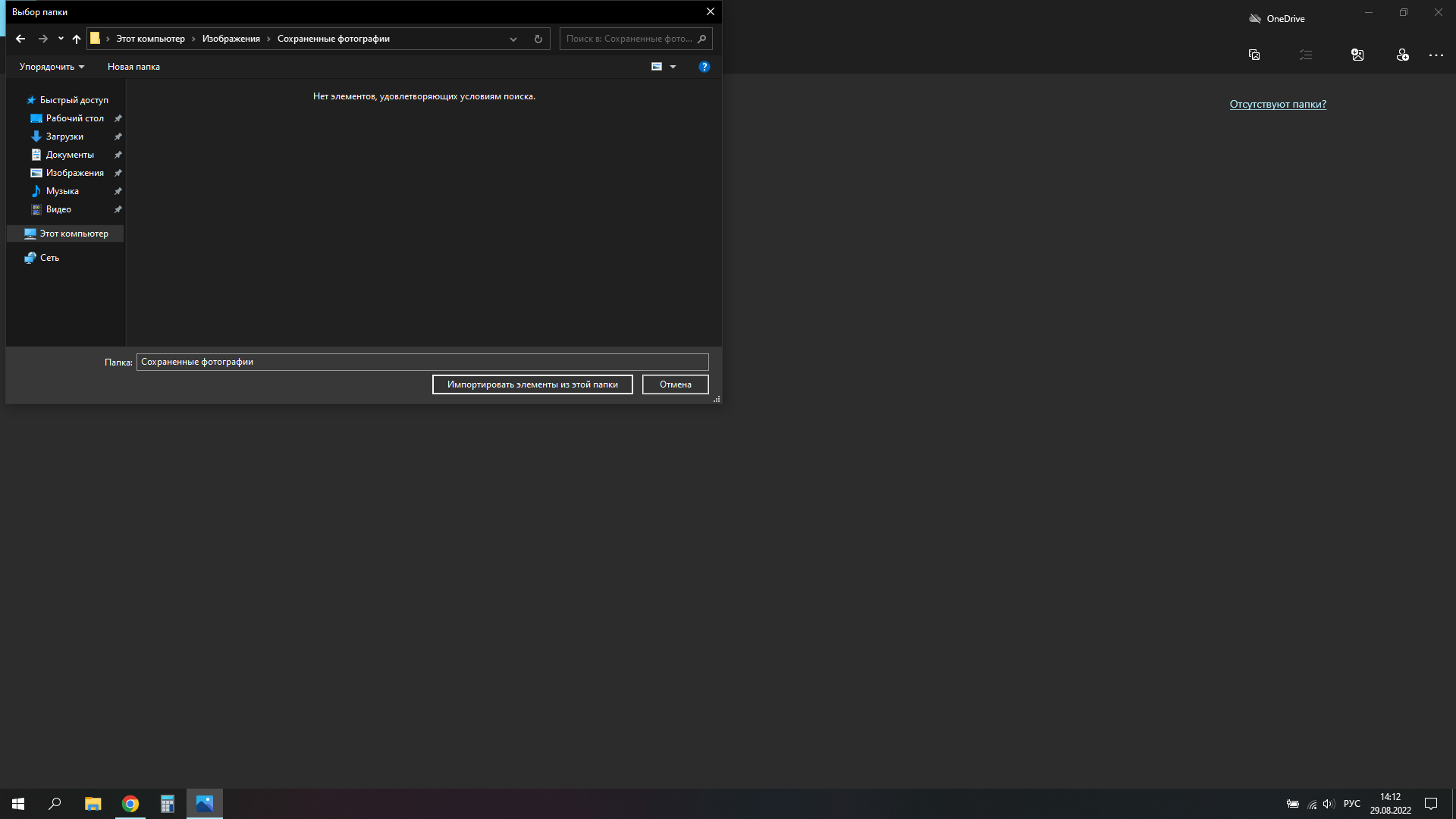Screen dimensions: 1456x819
Task: Click the pin icon next to Загрузки
Action: point(118,136)
